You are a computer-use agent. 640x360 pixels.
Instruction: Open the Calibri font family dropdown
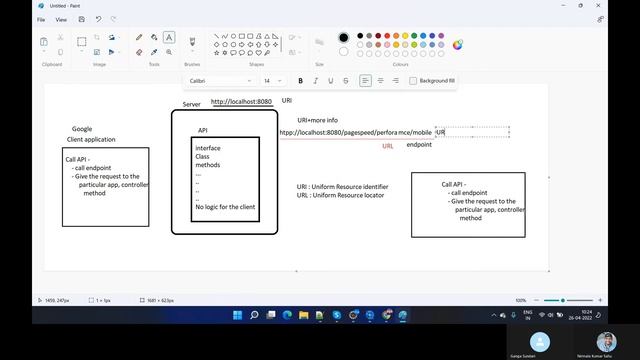[221, 81]
